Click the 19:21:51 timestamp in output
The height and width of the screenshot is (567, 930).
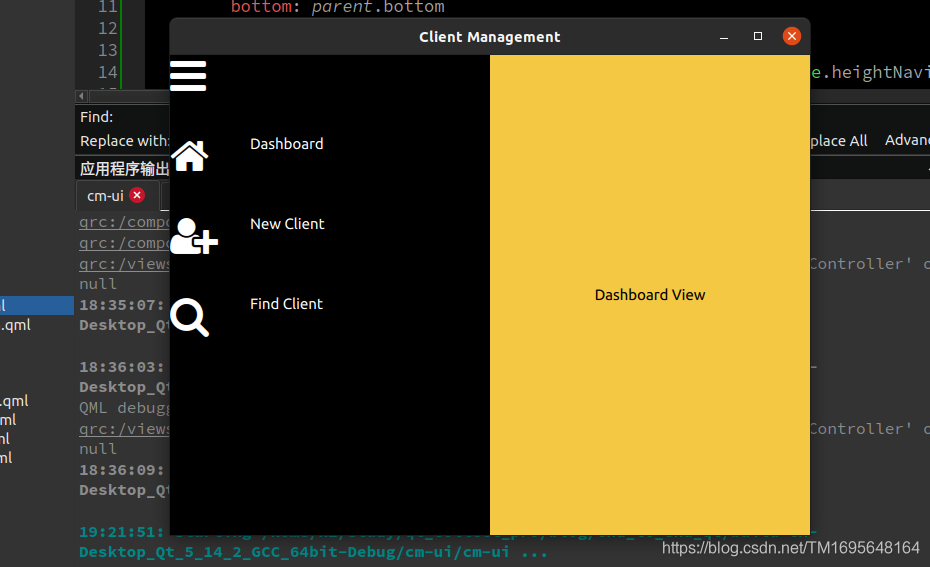click(x=122, y=532)
